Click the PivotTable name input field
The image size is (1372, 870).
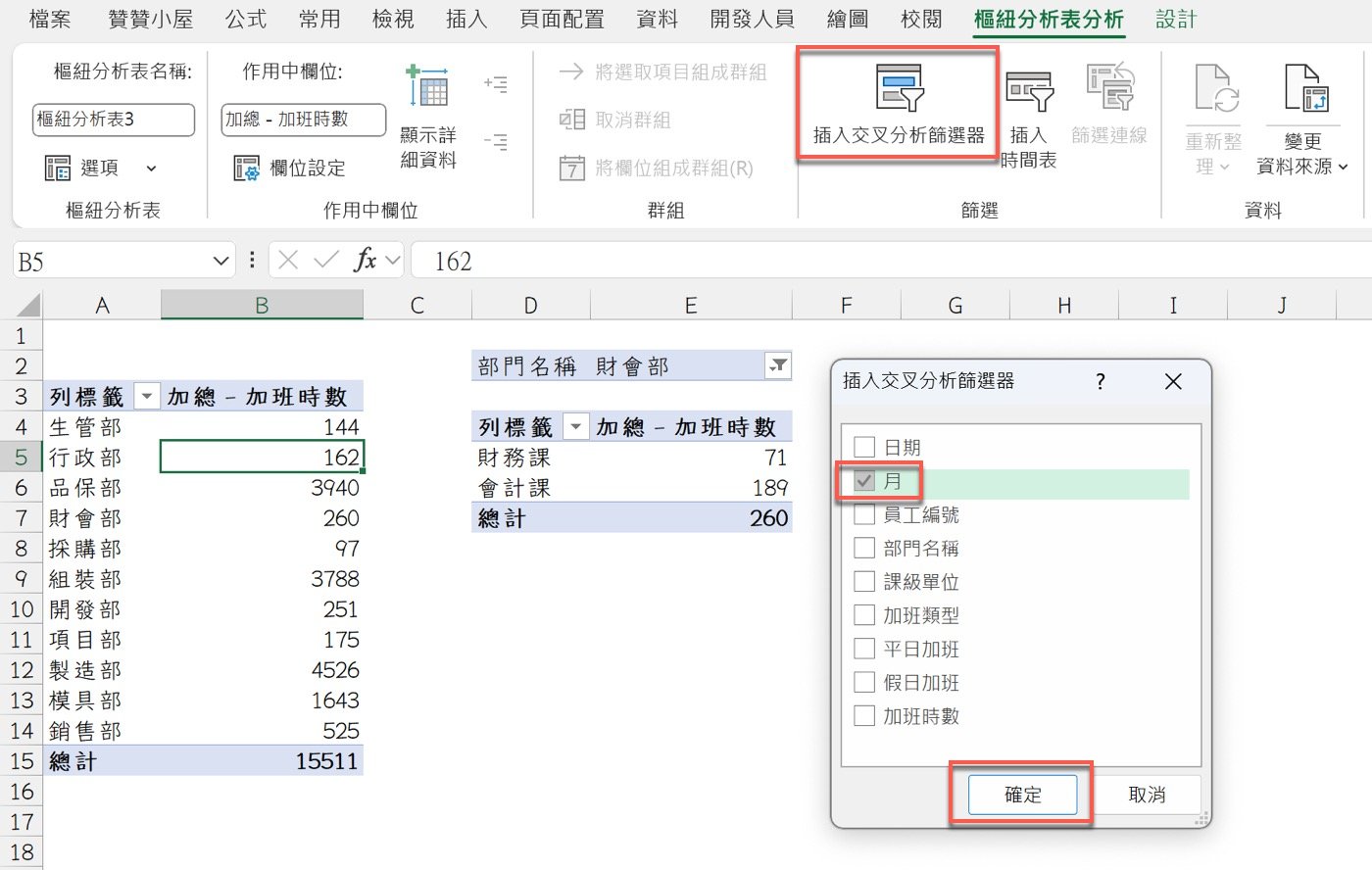click(x=114, y=120)
